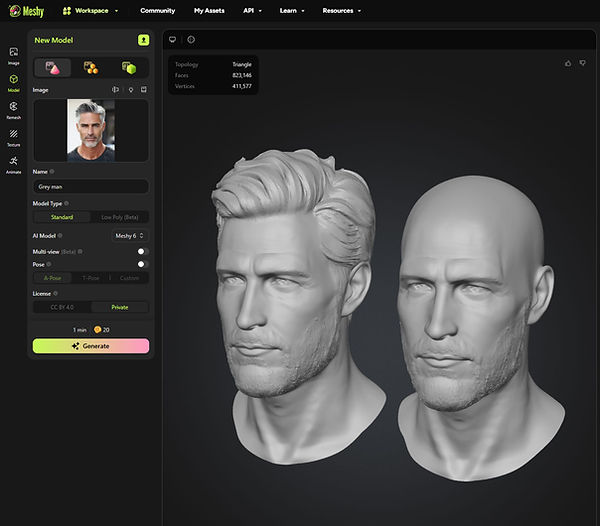Select the CC BY 4.0 license
This screenshot has width=600, height=526.
pyautogui.click(x=62, y=307)
